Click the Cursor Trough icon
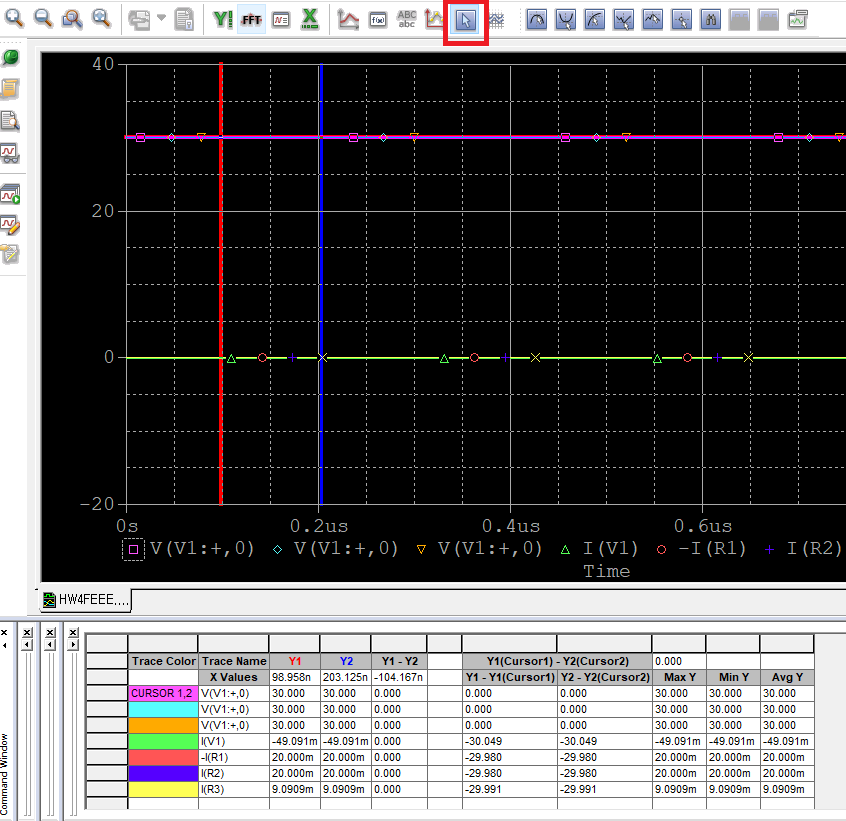The image size is (846, 821). pos(566,19)
